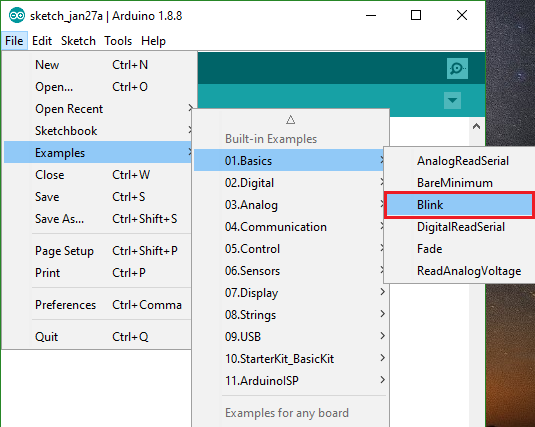Choose New from the File menu
535x427 pixels.
(98, 65)
